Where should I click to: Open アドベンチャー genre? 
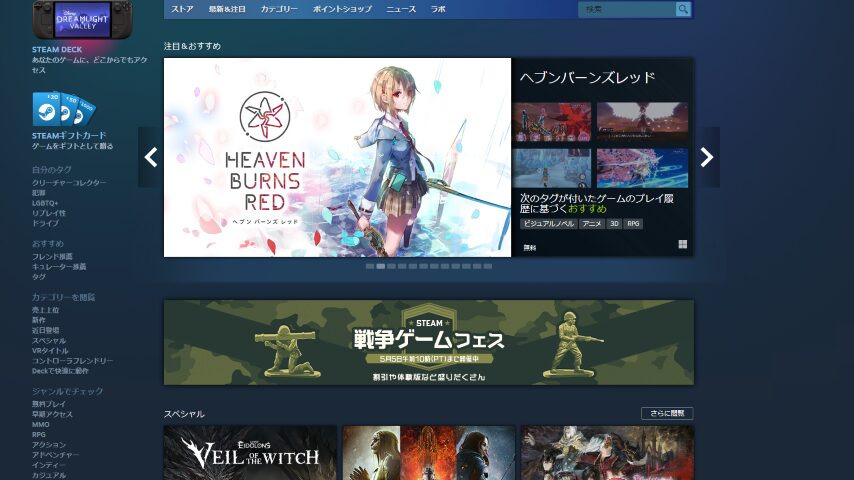click(x=56, y=455)
